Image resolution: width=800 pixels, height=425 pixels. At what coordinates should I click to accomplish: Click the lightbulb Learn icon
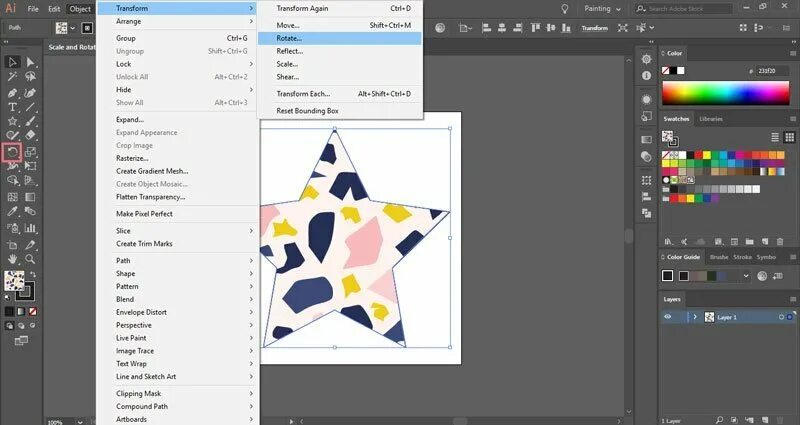pos(564,9)
